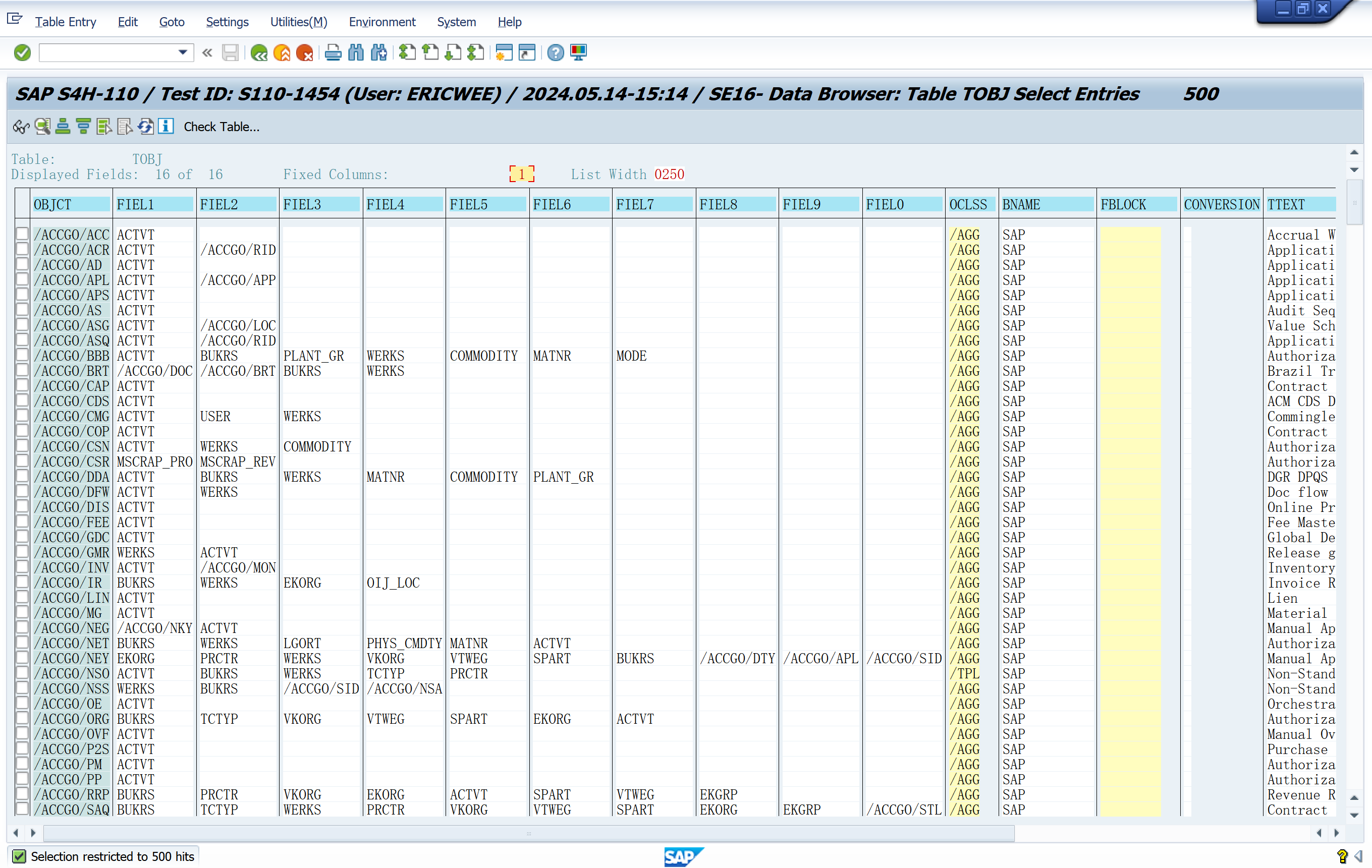Image resolution: width=1372 pixels, height=868 pixels.
Task: Check the /ACCGO/NET row checkbox
Action: (22, 643)
